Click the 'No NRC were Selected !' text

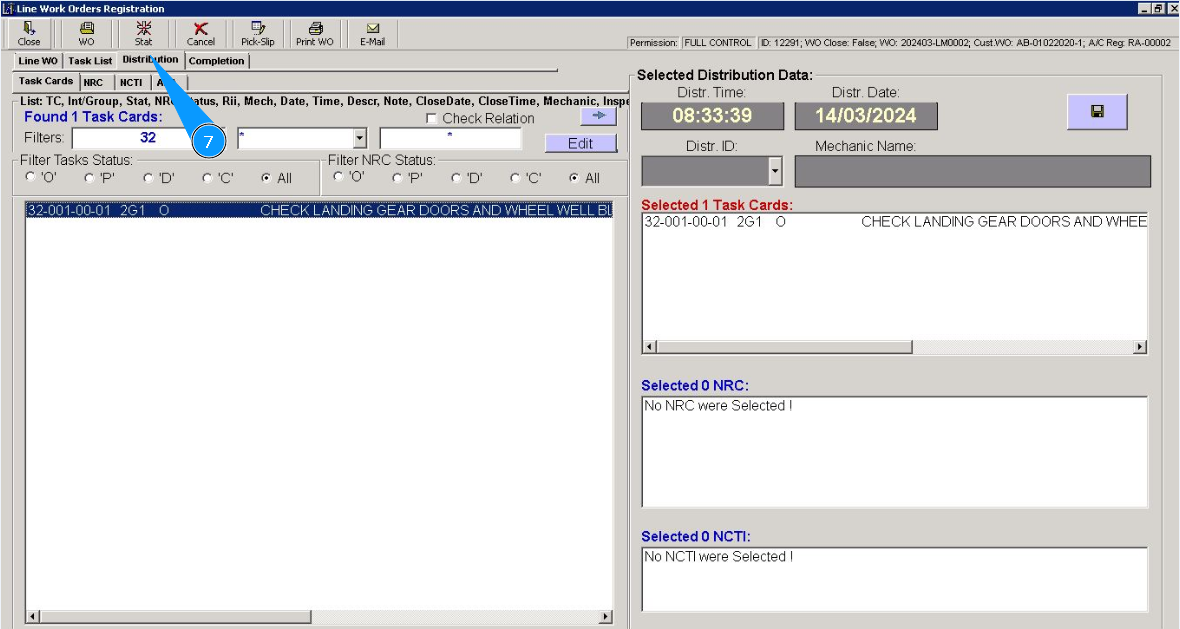click(x=718, y=406)
